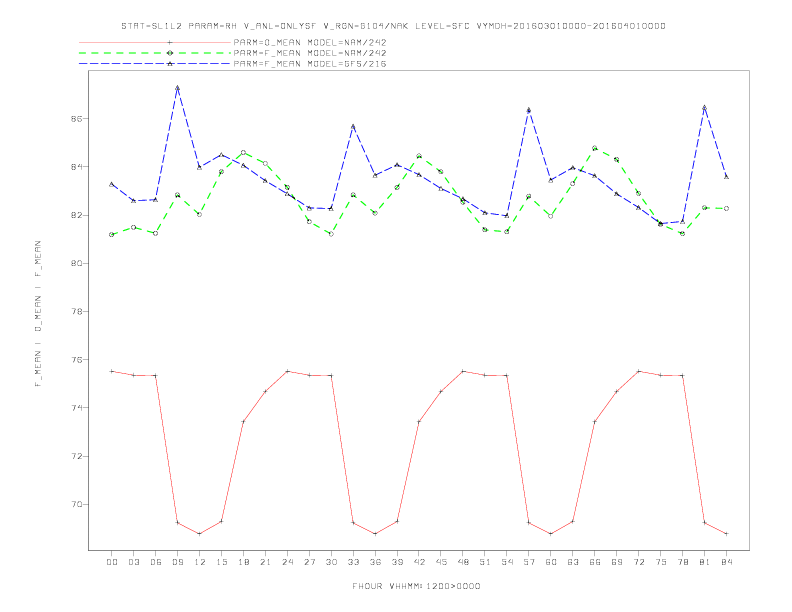Click the blue GFS peak marker at hour 81
The image size is (792, 612).
click(704, 108)
